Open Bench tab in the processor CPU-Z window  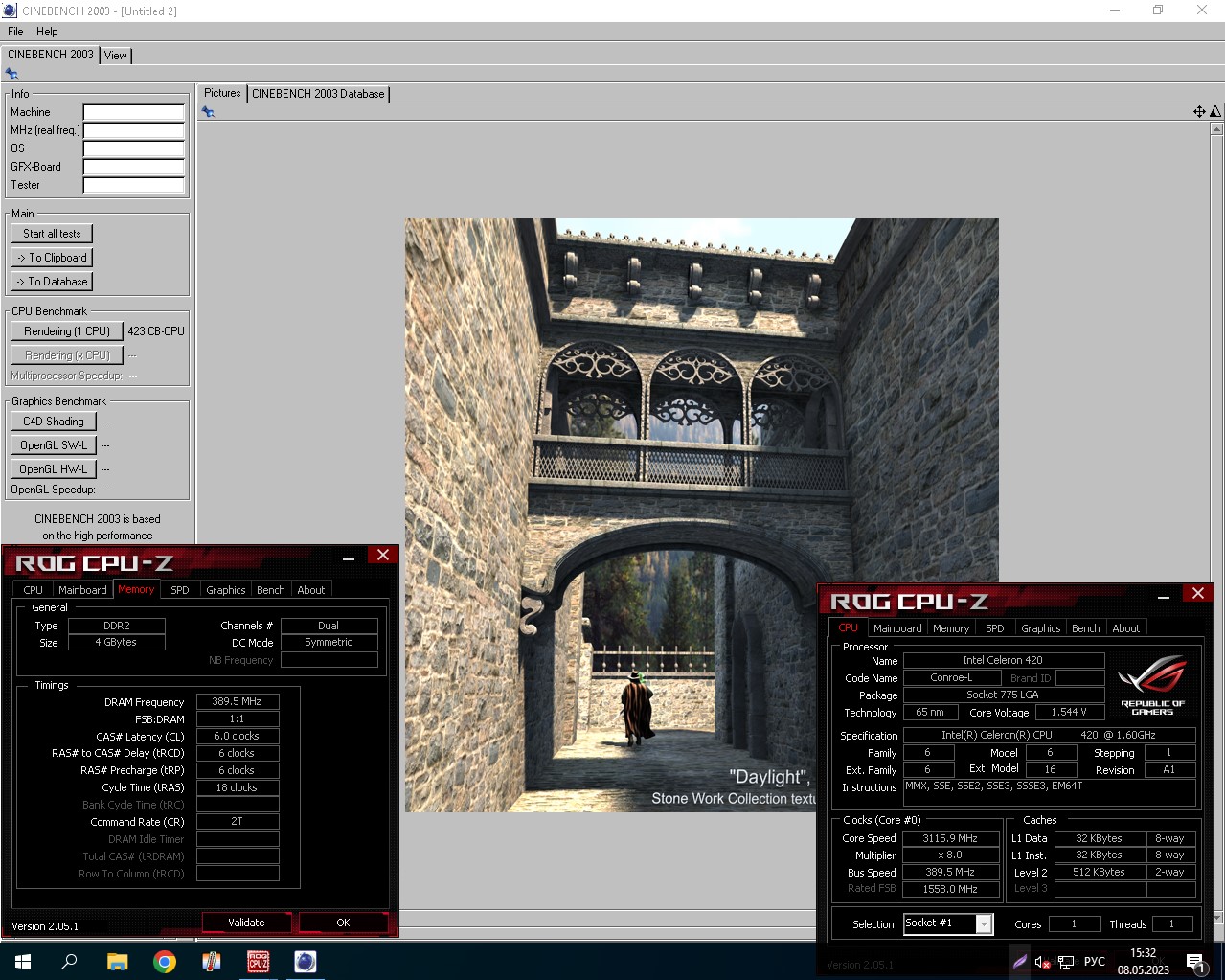[1086, 628]
